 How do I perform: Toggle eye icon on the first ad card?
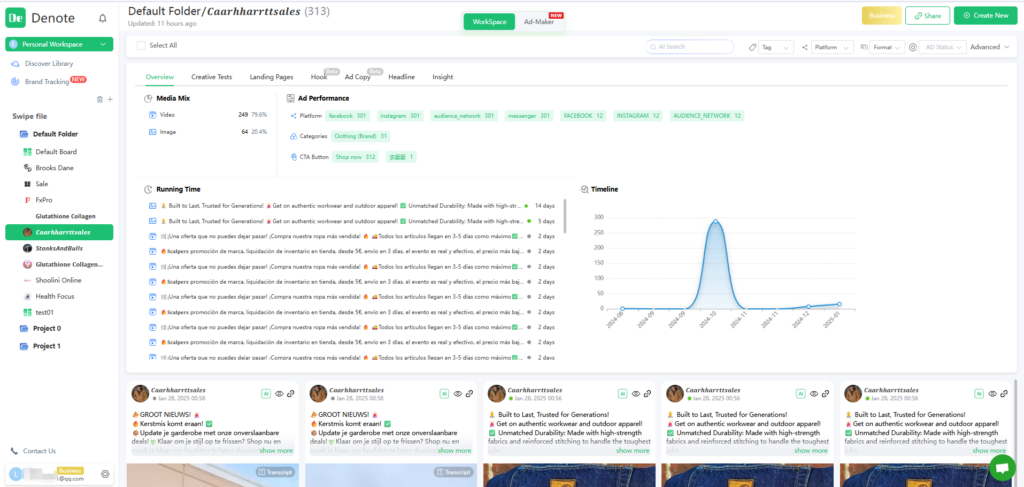pos(278,394)
